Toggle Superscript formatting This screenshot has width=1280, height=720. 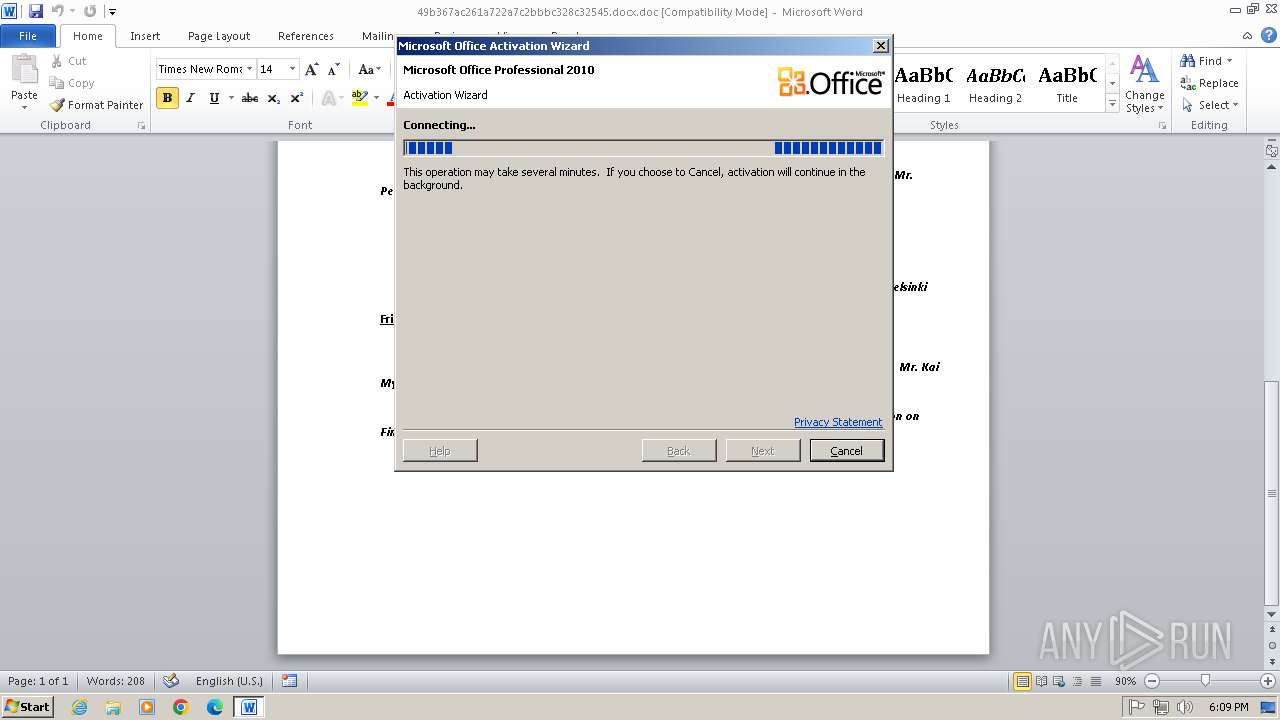(296, 98)
